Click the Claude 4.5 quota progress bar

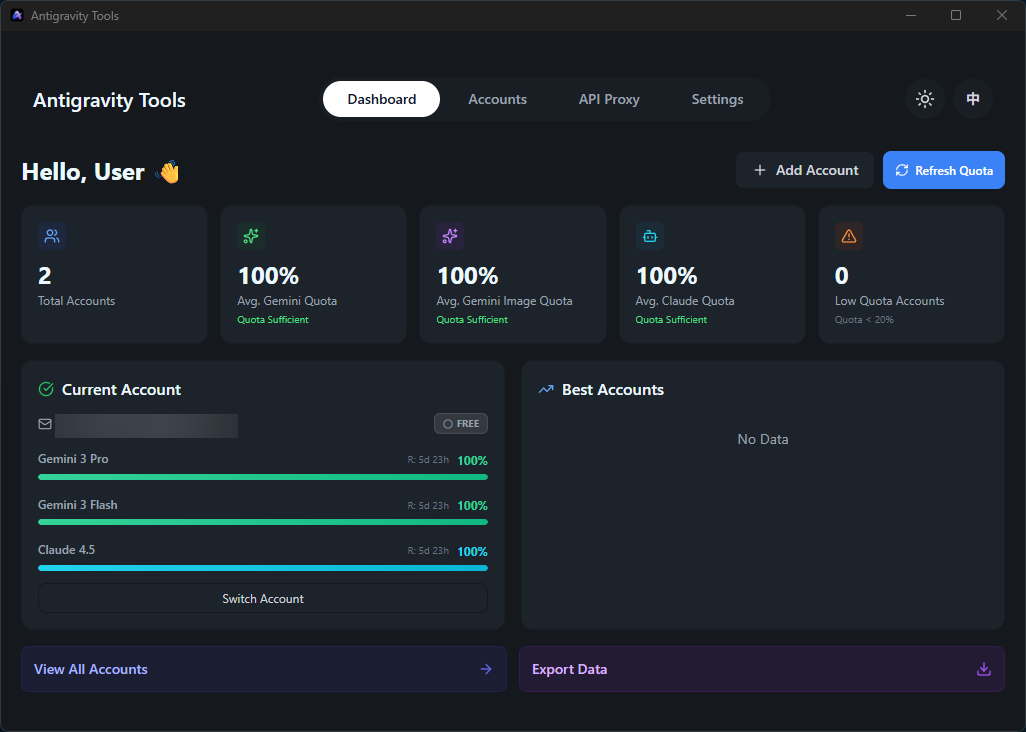tap(263, 568)
